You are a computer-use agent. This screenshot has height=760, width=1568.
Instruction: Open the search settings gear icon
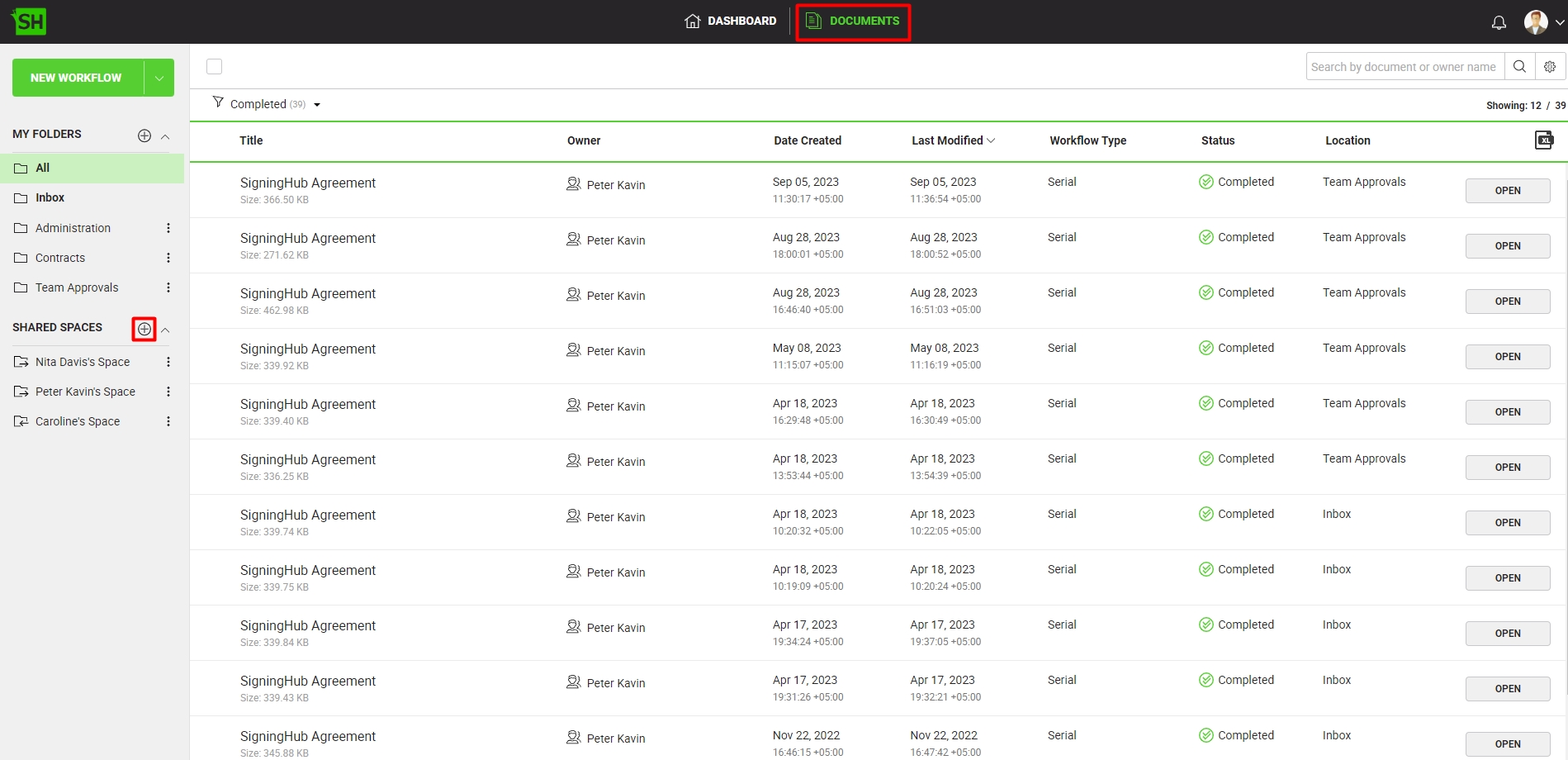click(1550, 67)
